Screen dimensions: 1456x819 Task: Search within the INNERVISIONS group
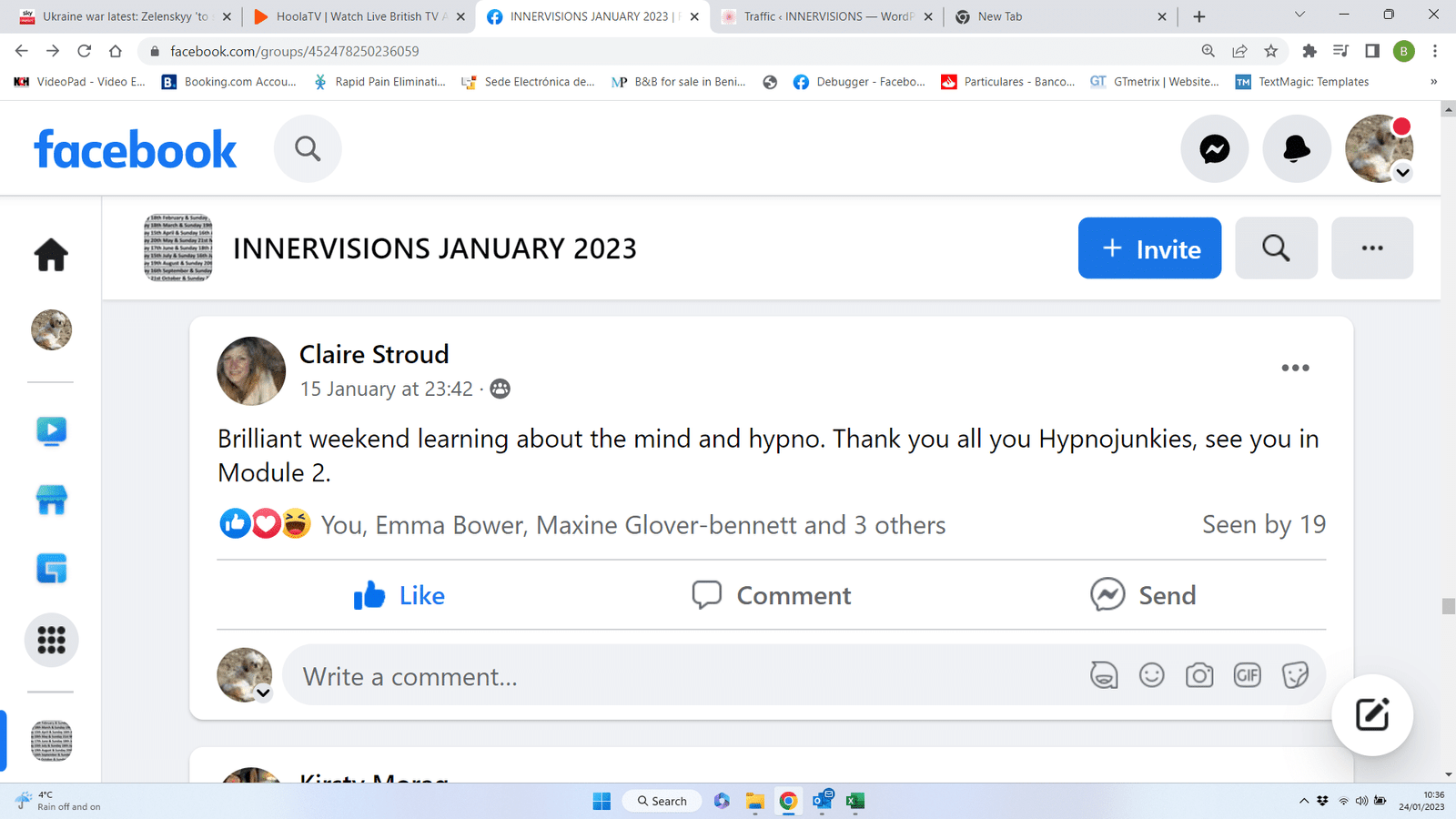click(x=1275, y=248)
